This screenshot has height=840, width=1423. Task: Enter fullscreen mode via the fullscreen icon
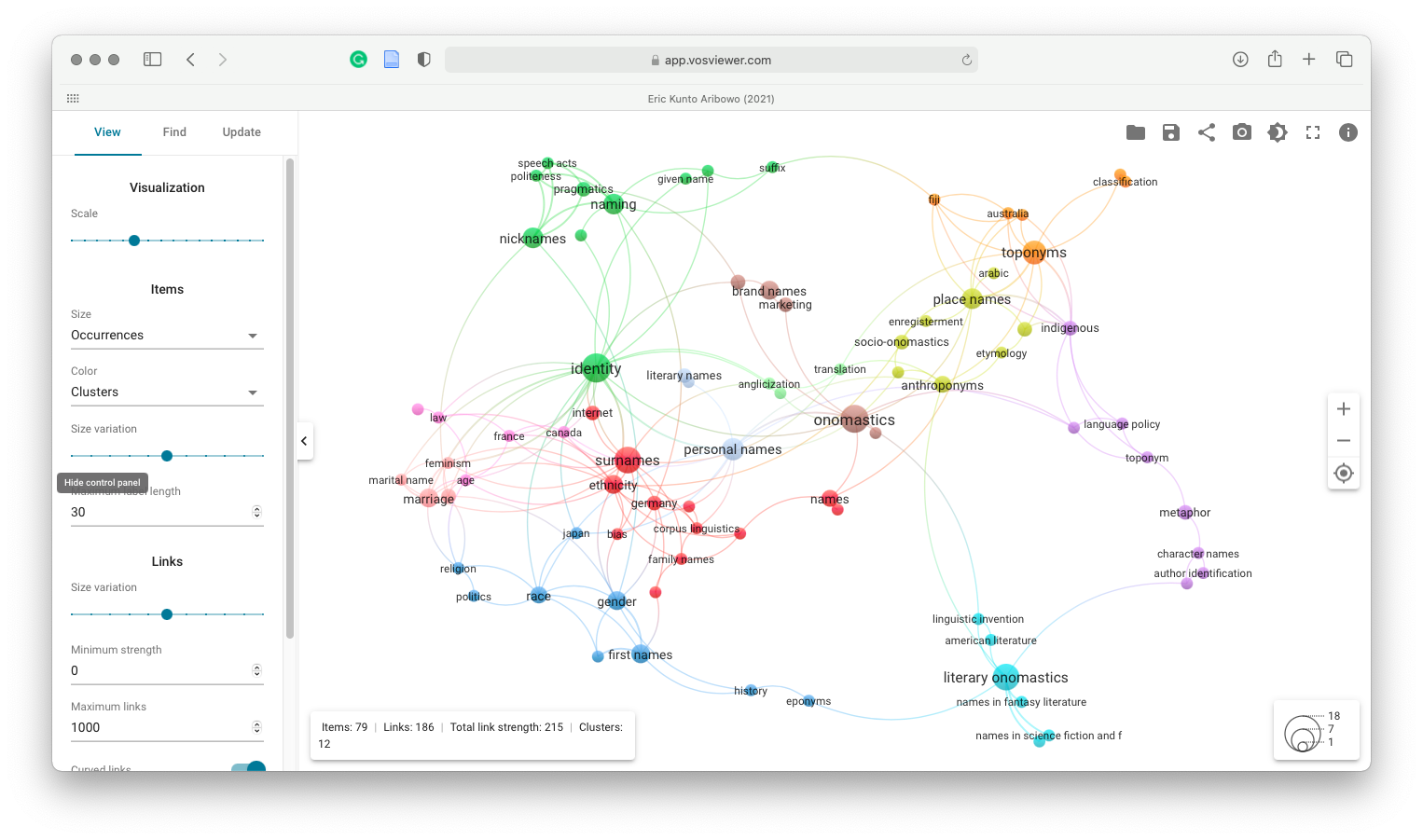(x=1313, y=132)
